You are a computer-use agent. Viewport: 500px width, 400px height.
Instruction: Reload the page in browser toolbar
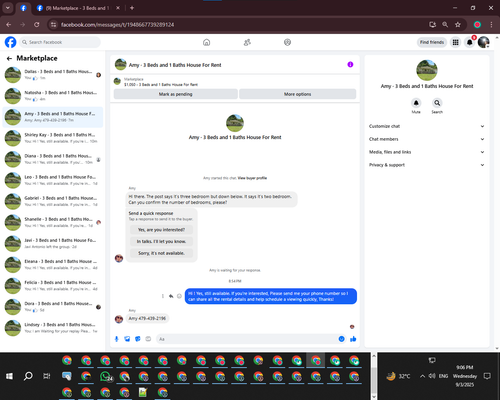[x=37, y=25]
